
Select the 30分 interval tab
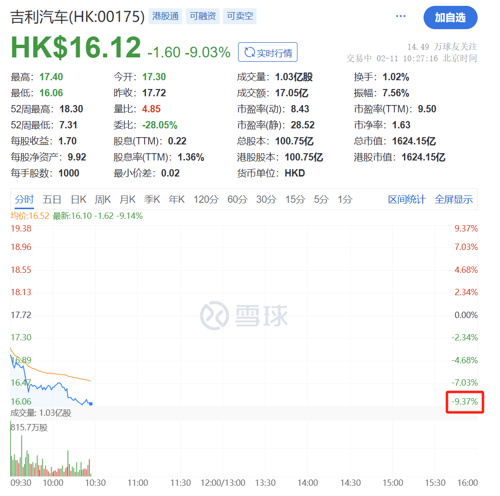tap(266, 199)
